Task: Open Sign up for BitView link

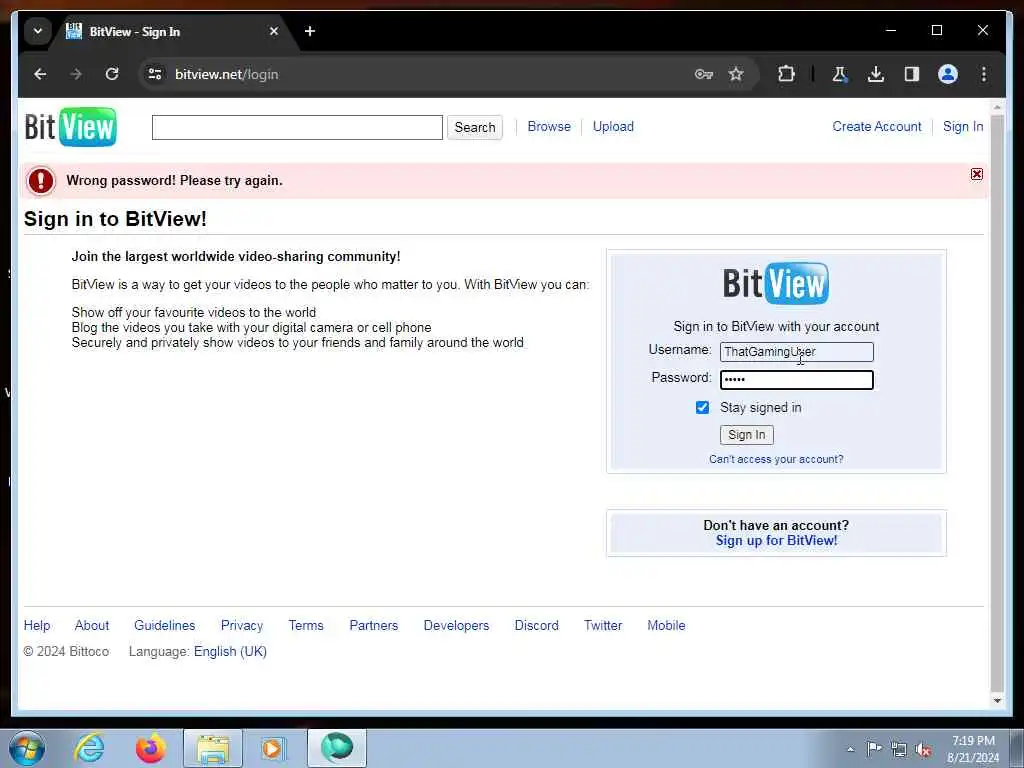Action: click(x=776, y=541)
